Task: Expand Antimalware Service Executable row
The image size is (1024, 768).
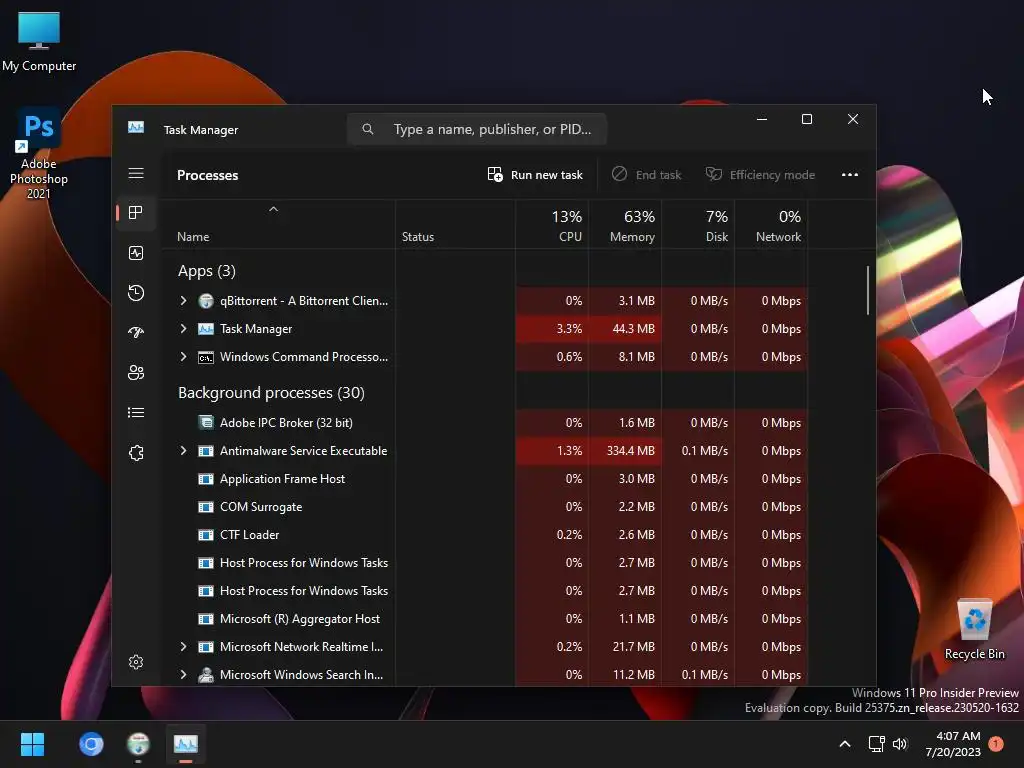Action: [x=184, y=451]
